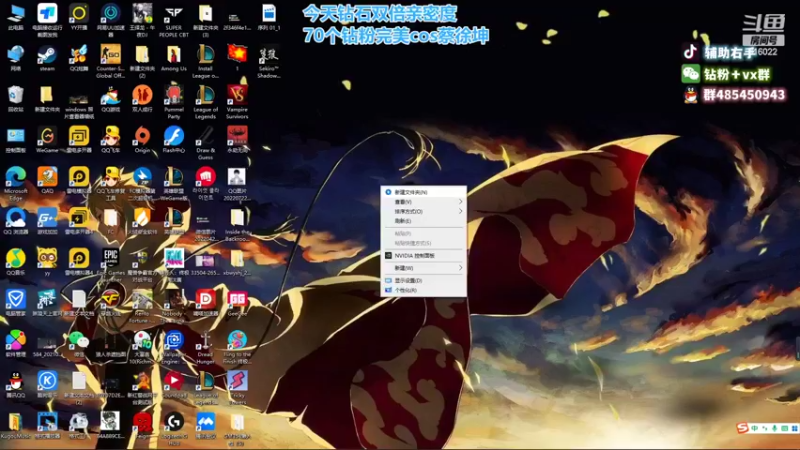Select the Origin launcher icon
800x450 pixels.
point(142,140)
